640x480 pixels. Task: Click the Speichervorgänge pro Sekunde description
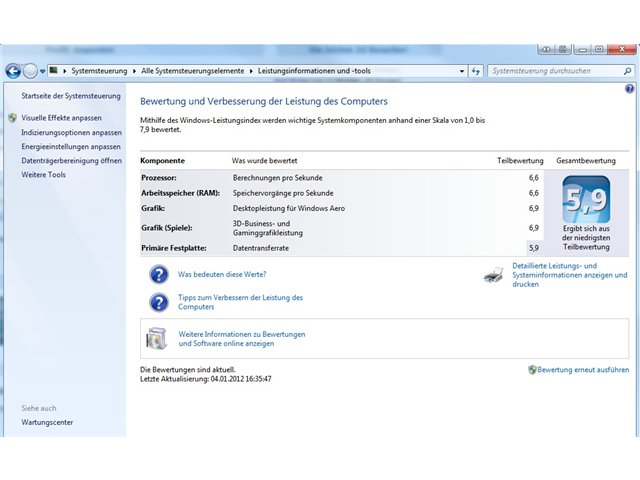point(283,193)
